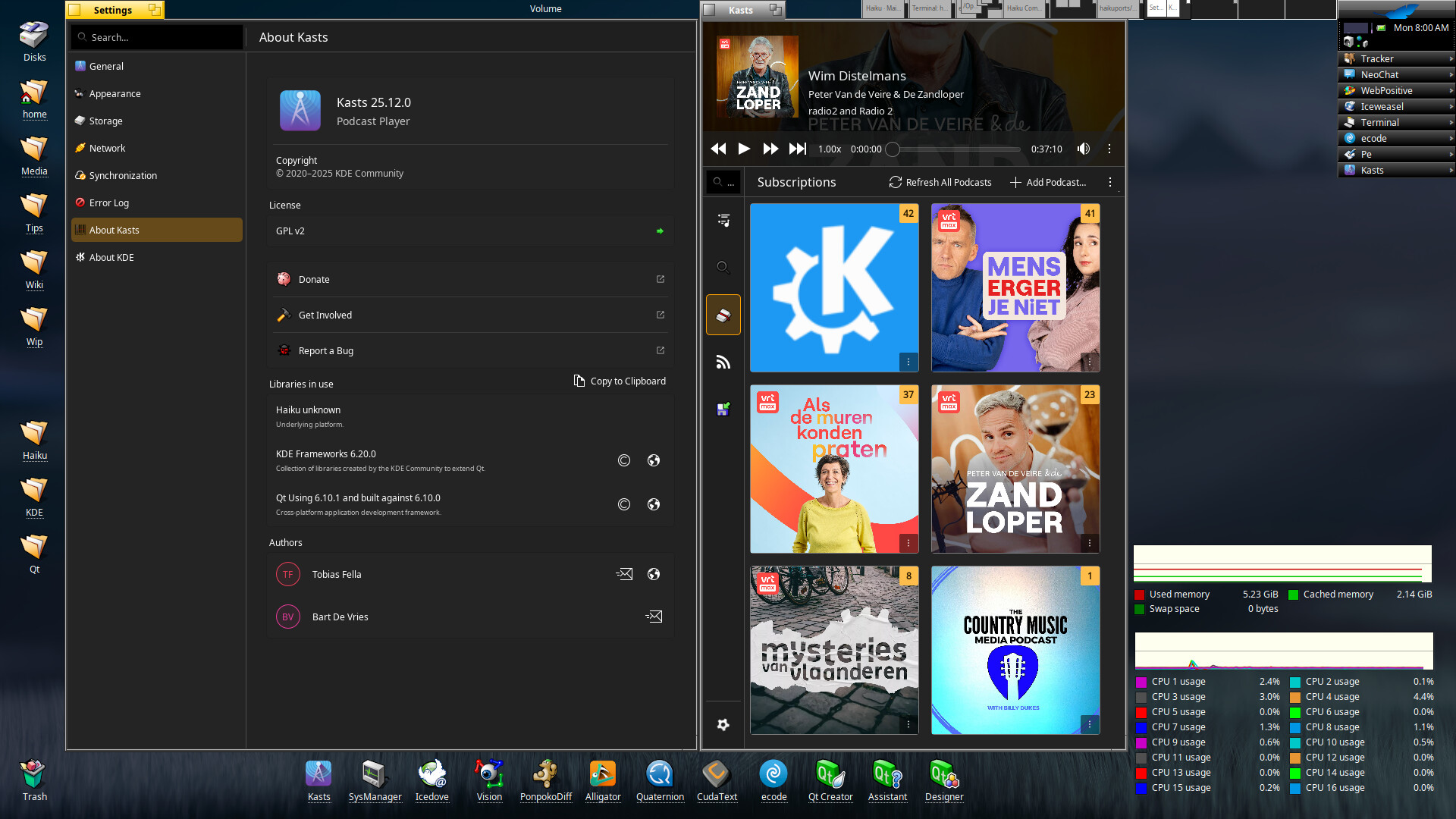Click the rewind playback icon
The width and height of the screenshot is (1456, 819).
click(718, 149)
